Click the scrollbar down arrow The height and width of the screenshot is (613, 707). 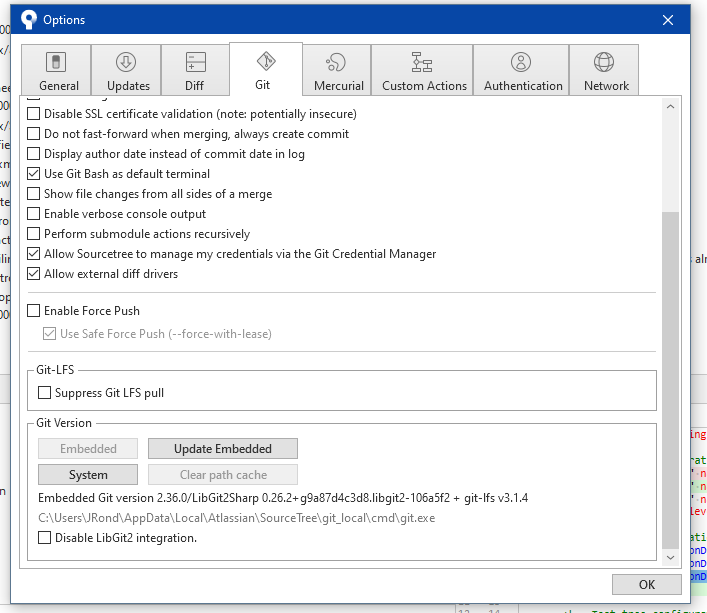[x=670, y=558]
